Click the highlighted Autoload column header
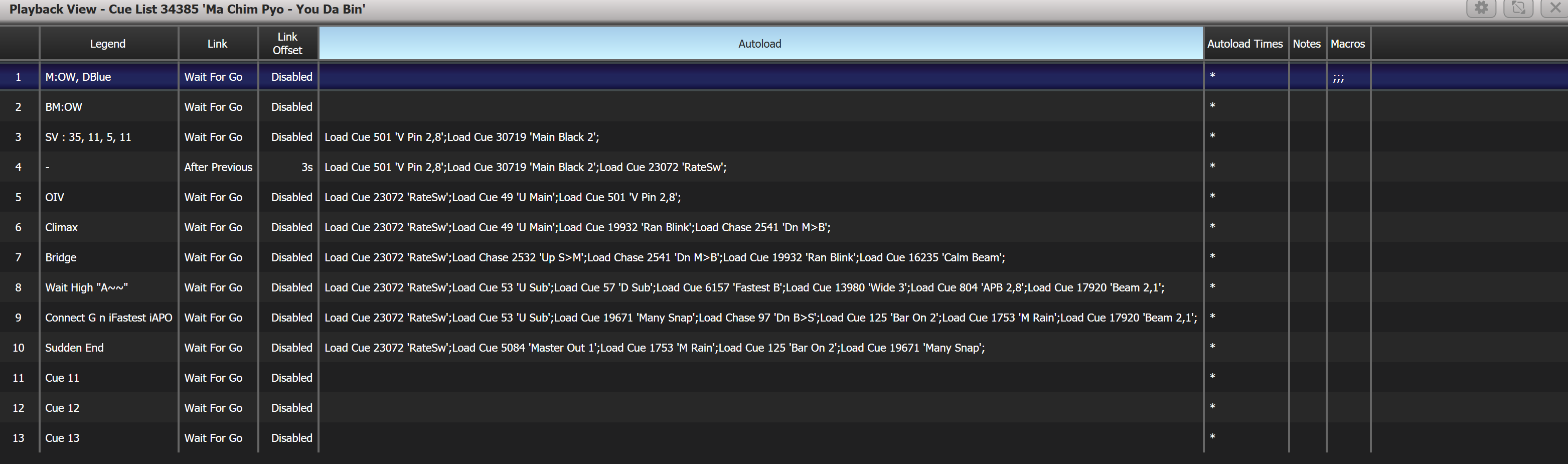1568x464 pixels. [x=760, y=43]
